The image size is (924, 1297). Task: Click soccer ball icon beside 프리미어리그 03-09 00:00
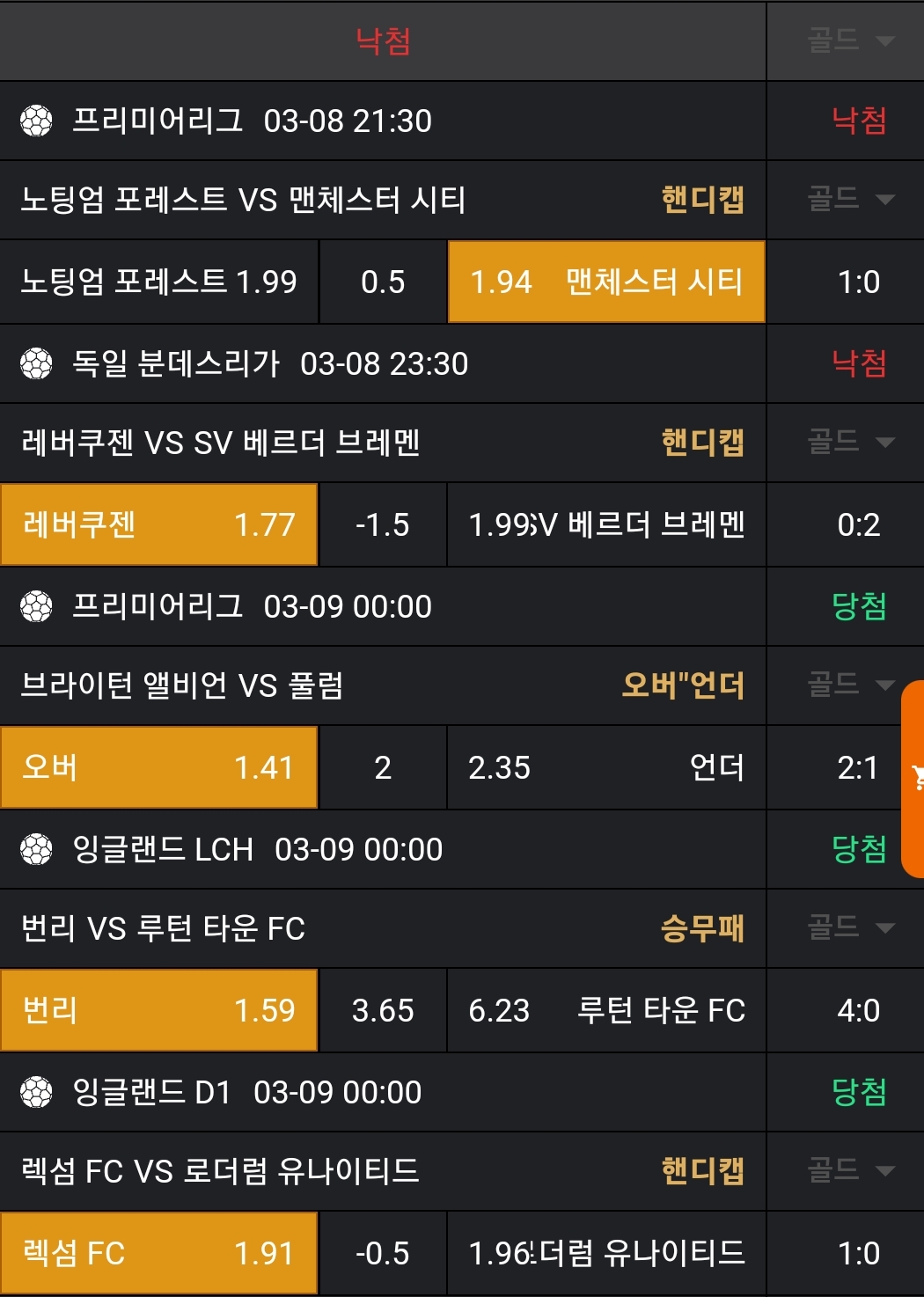pos(36,606)
